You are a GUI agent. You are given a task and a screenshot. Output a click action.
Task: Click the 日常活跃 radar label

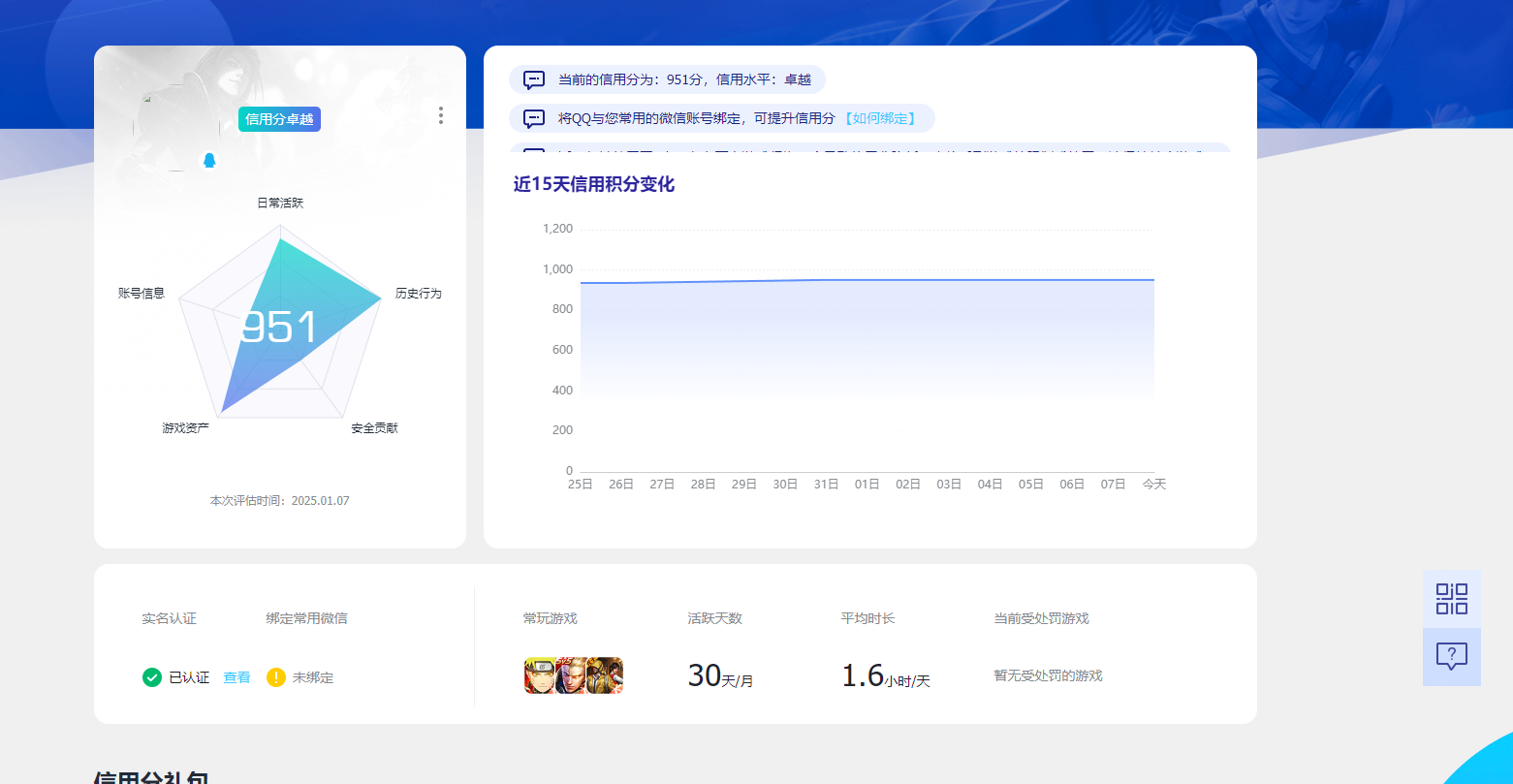pyautogui.click(x=280, y=203)
